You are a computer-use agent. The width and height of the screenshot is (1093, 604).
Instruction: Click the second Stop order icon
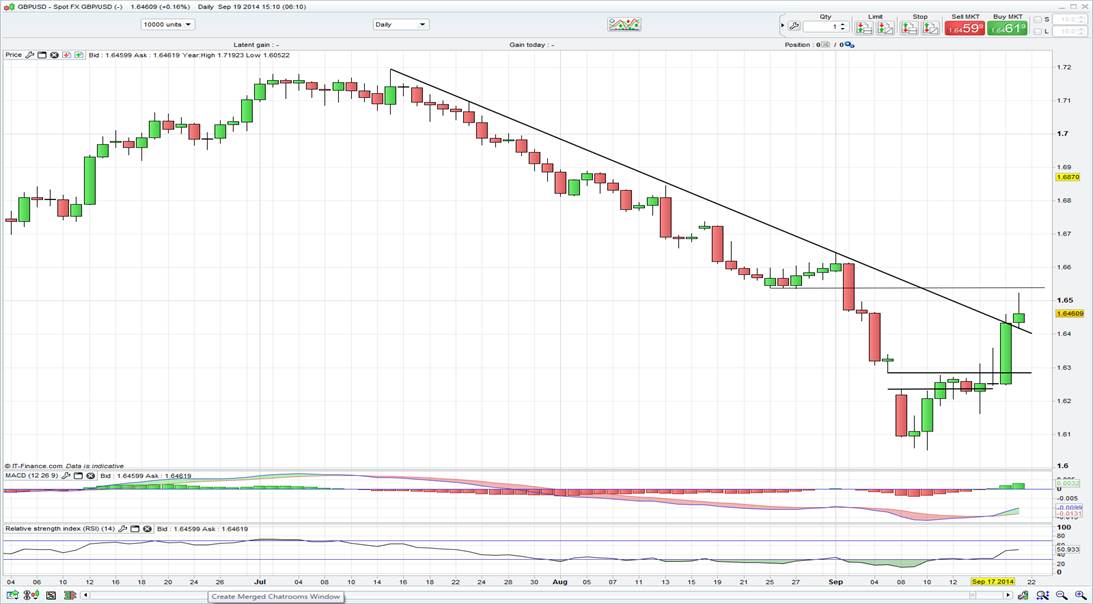click(931, 28)
